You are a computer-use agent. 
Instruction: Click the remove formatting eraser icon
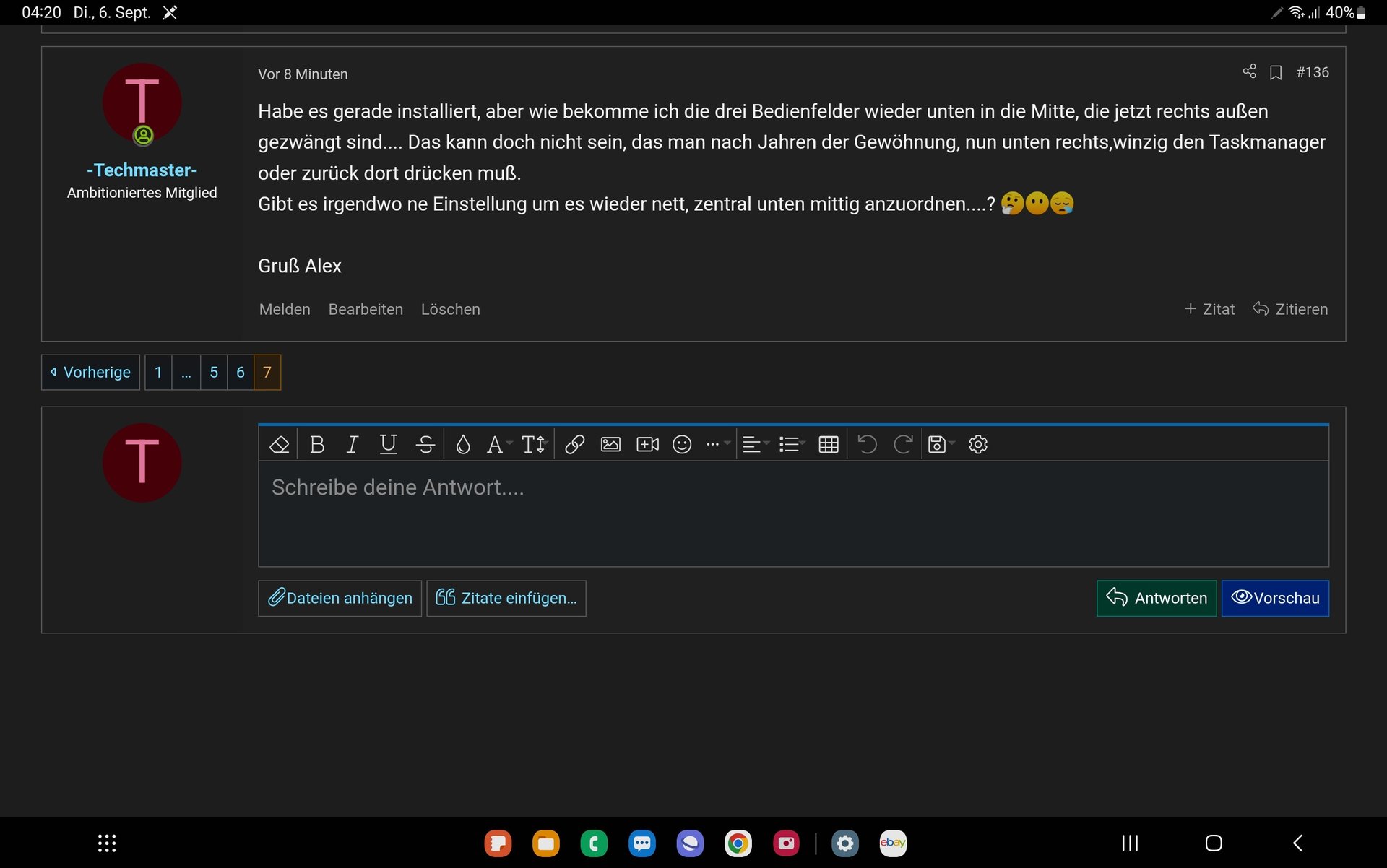[279, 444]
